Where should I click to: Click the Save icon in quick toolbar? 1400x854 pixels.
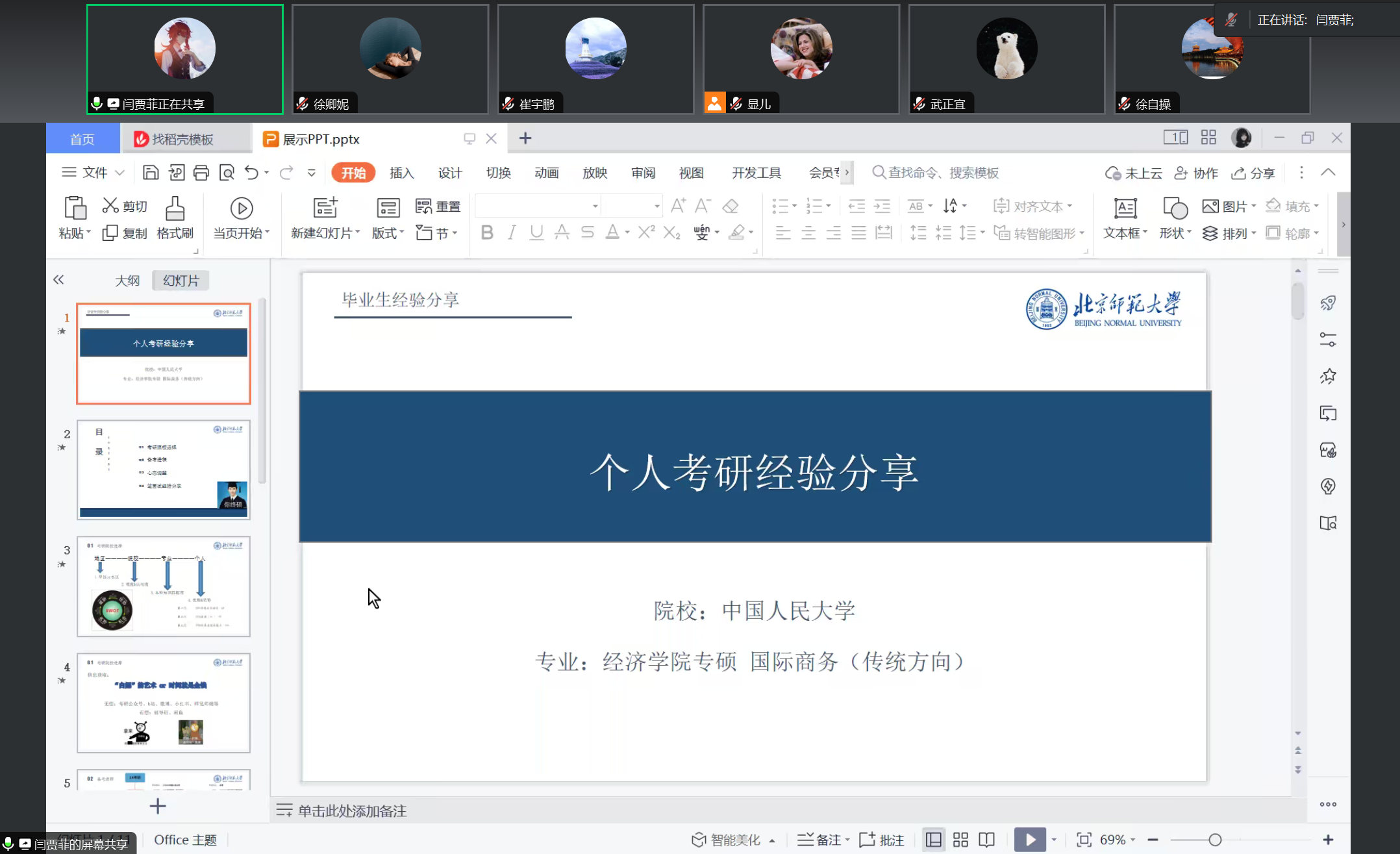coord(151,173)
